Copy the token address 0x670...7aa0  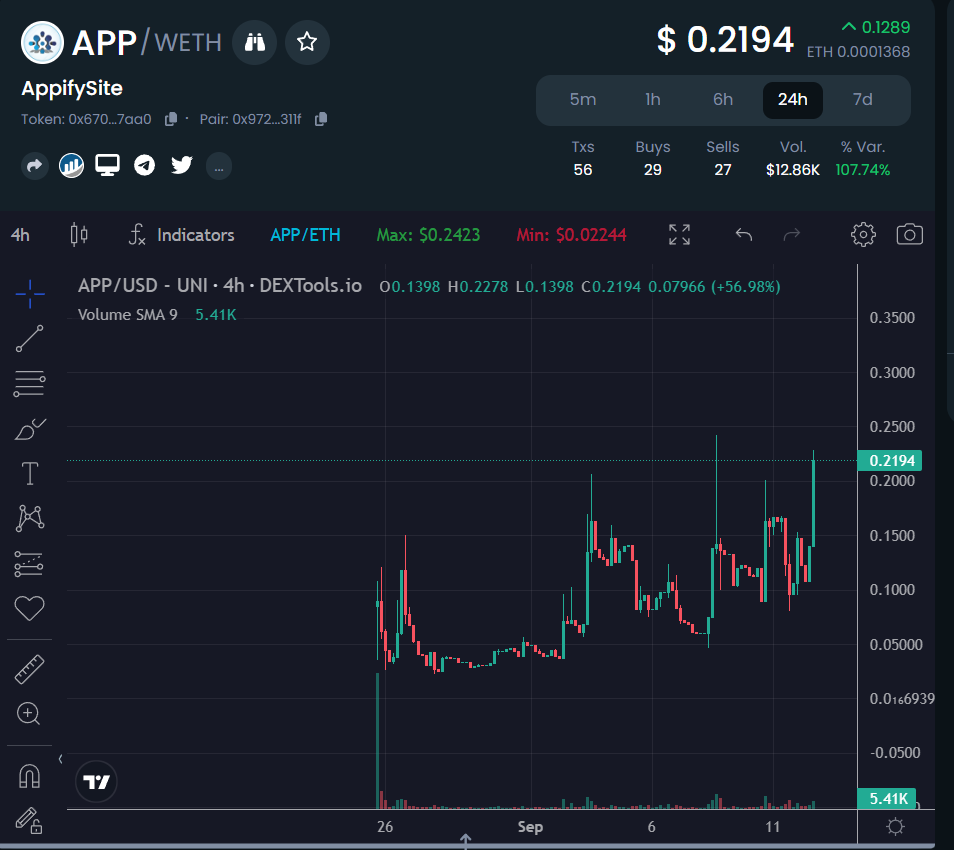pyautogui.click(x=171, y=119)
